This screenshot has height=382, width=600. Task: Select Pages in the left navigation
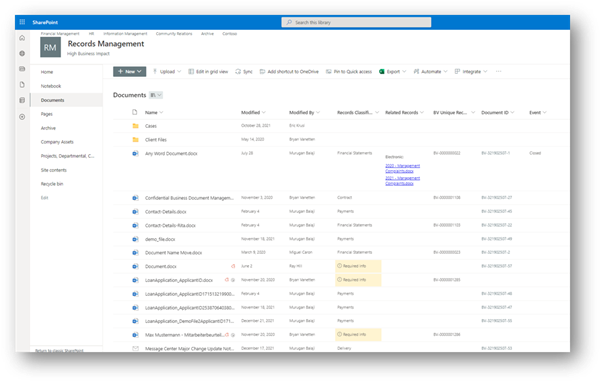click(x=47, y=114)
